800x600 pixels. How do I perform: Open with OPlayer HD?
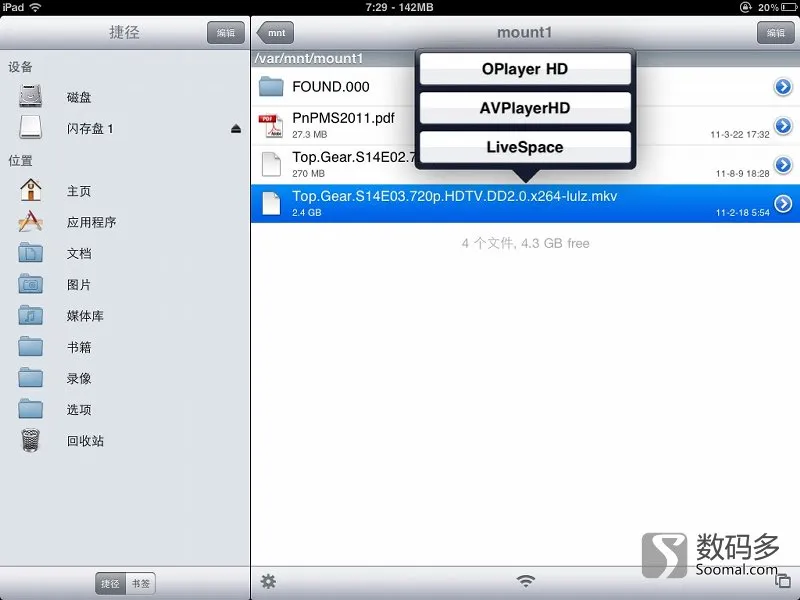pos(525,69)
